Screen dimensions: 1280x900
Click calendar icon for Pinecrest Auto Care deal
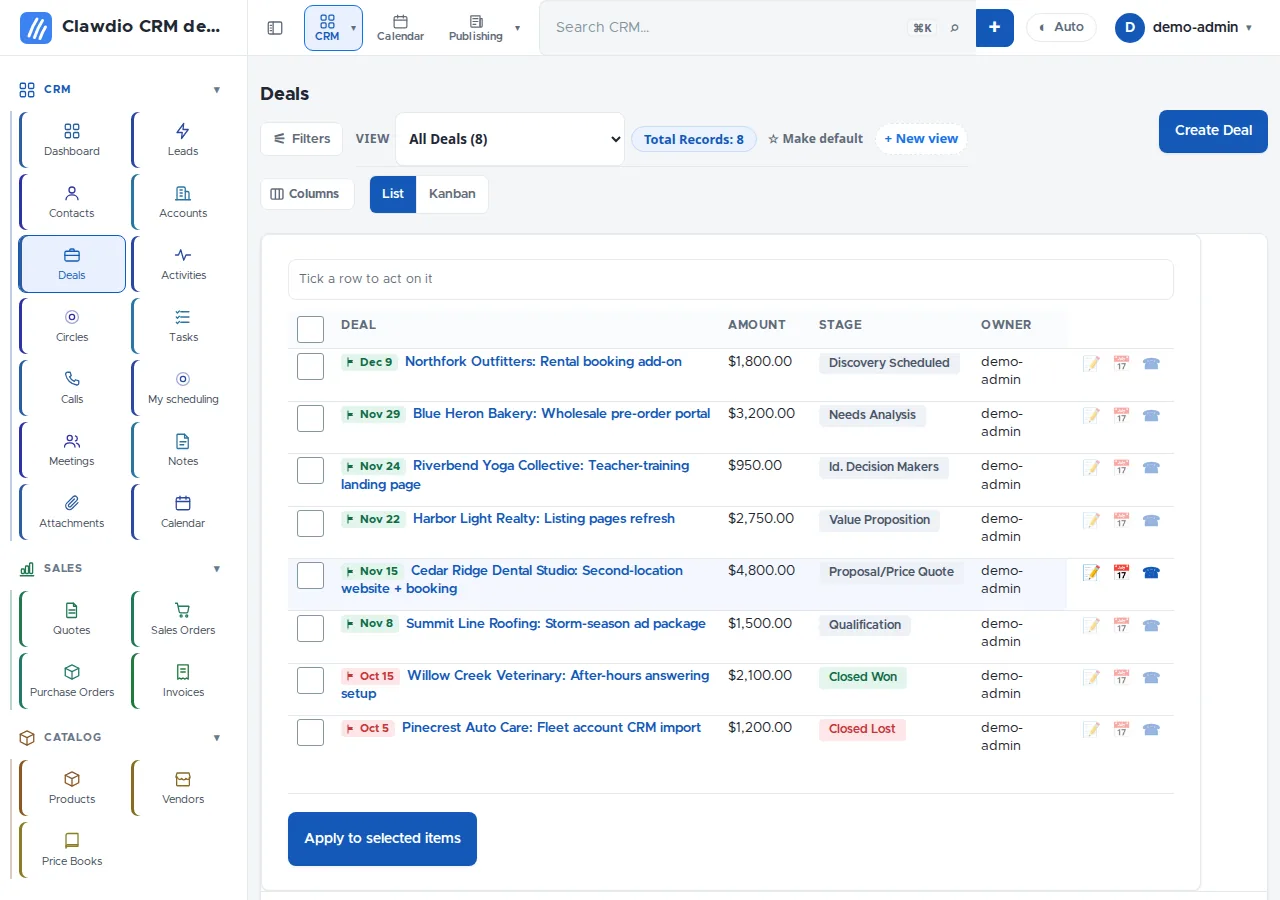tap(1121, 730)
